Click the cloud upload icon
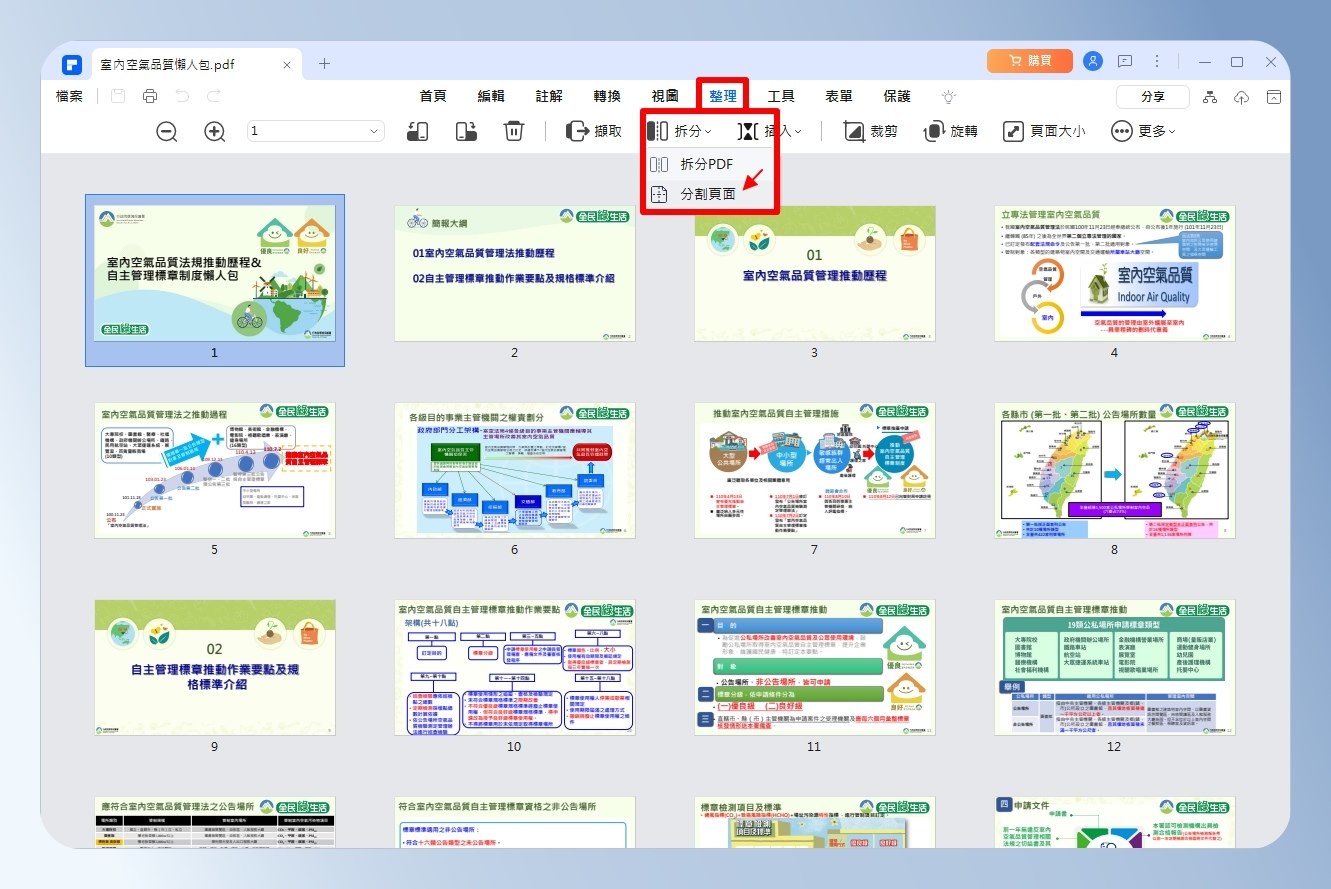 tap(1242, 97)
